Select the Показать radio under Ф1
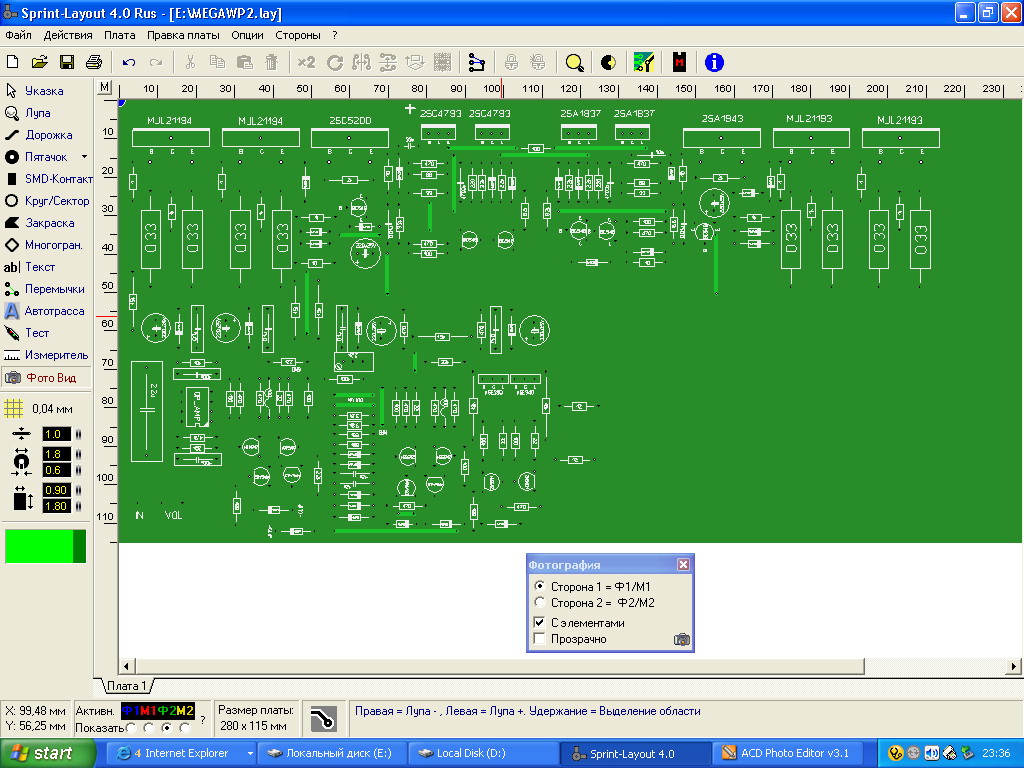Image resolution: width=1024 pixels, height=768 pixels. click(131, 728)
